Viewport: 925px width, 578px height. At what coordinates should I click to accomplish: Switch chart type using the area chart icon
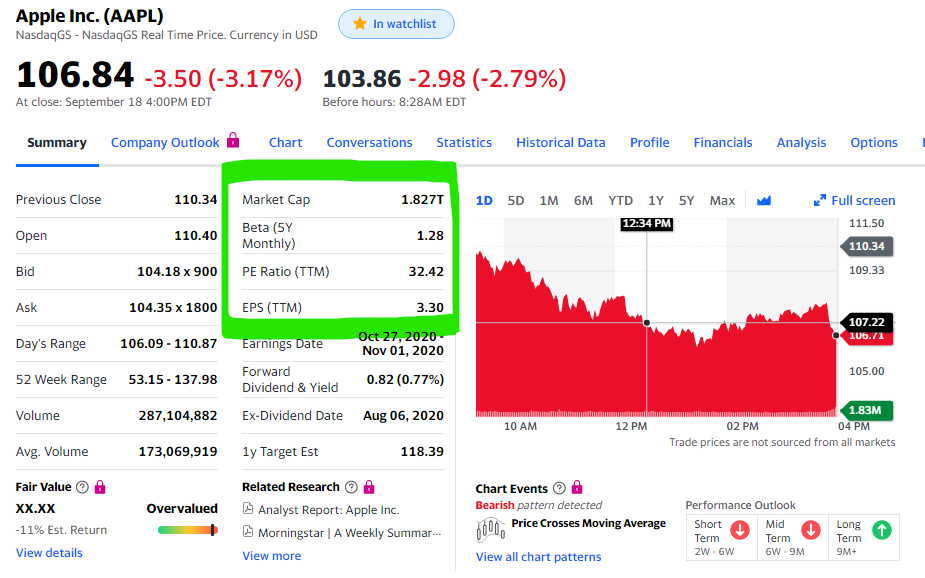click(x=764, y=201)
